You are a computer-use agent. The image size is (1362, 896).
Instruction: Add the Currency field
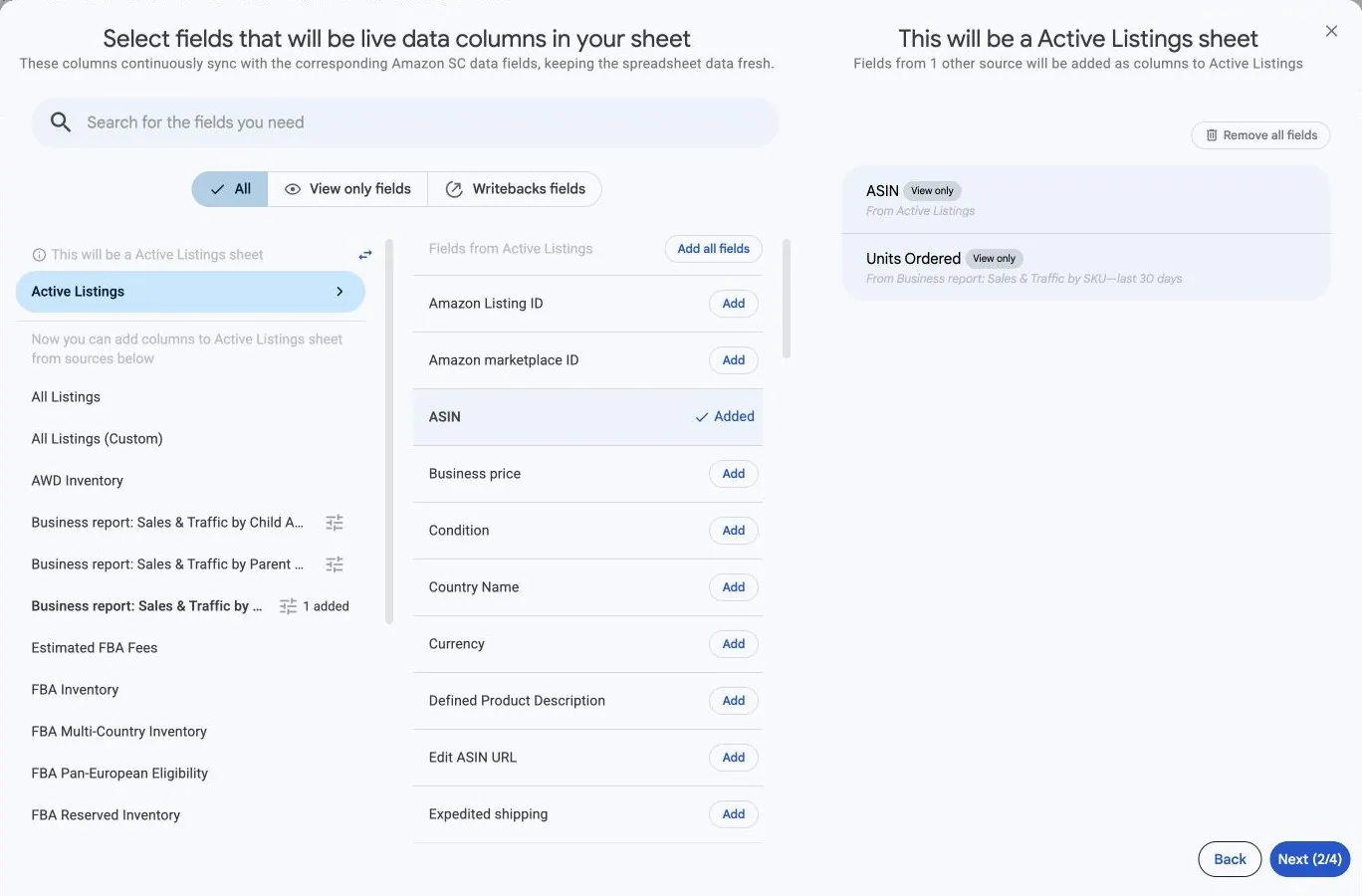[x=734, y=644]
